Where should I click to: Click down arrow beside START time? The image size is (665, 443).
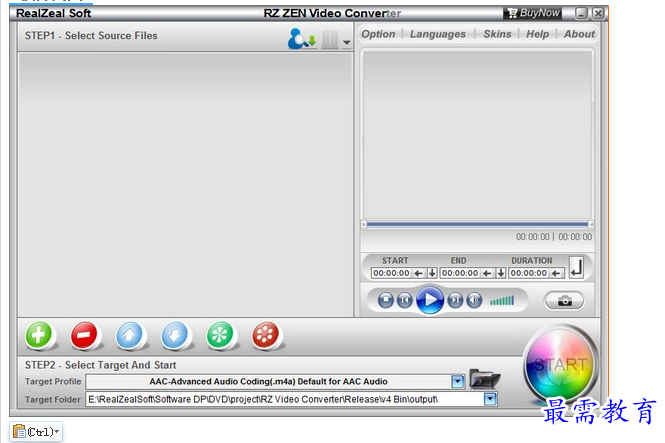point(432,273)
